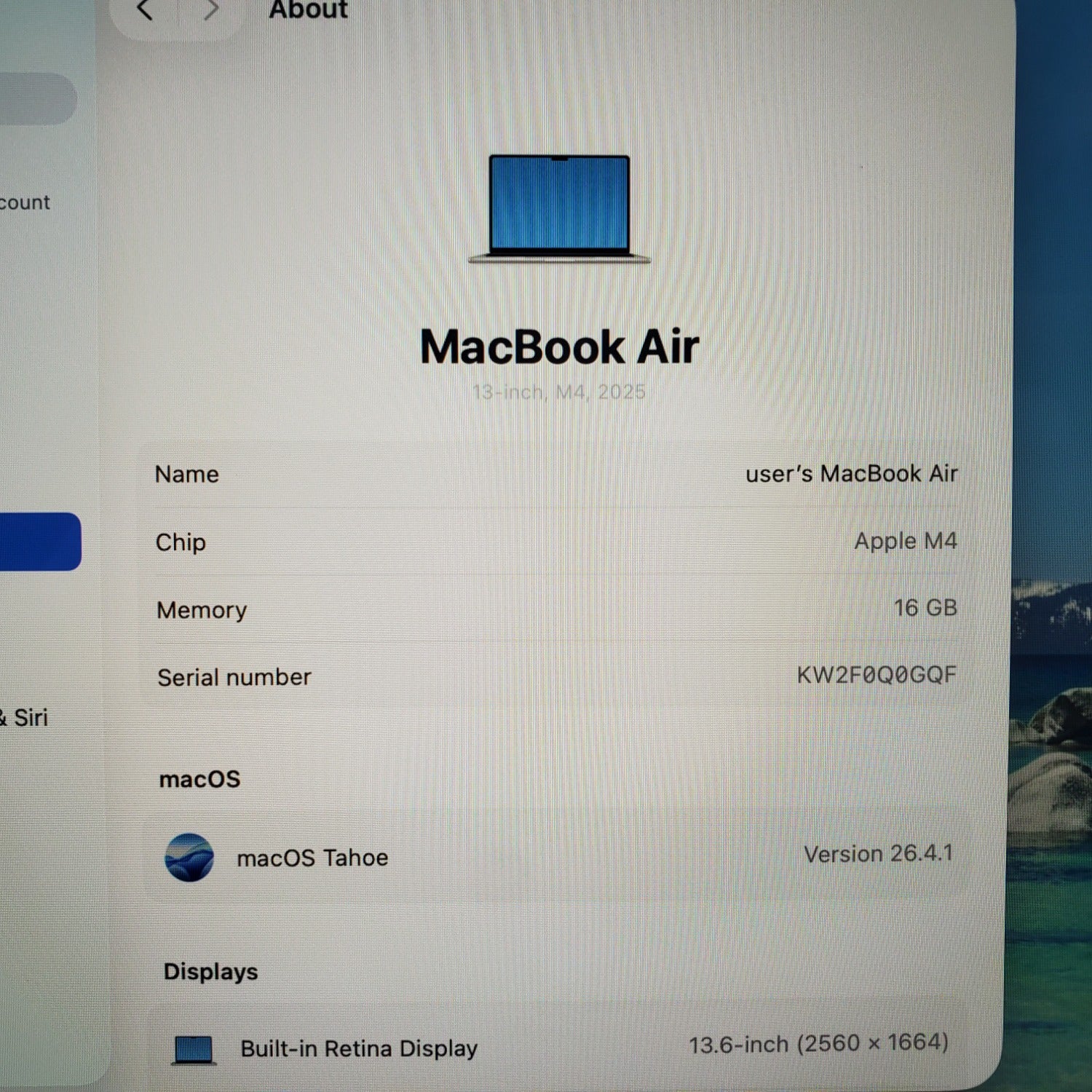Edit the computer name "user's MacBook Air"
1092x1092 pixels.
[851, 474]
